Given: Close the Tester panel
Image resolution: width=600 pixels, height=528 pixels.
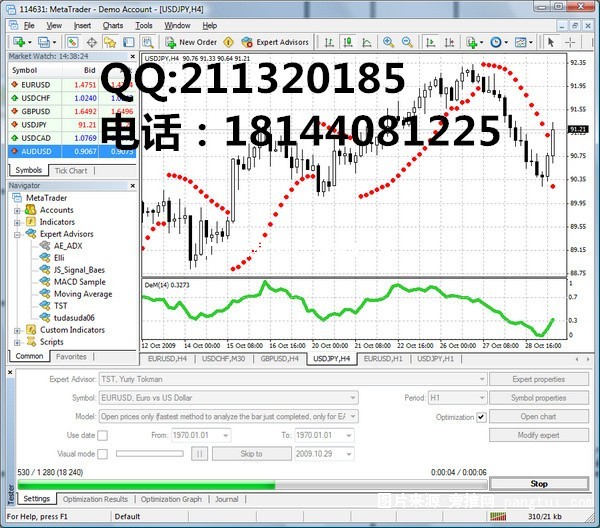Looking at the screenshot, I should pos(10,372).
